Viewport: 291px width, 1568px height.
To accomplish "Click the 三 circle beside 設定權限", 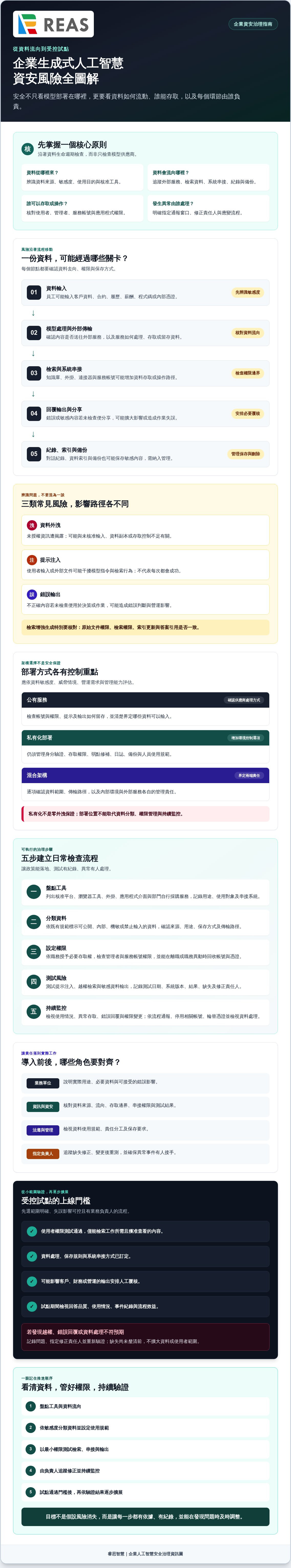I will point(33,952).
